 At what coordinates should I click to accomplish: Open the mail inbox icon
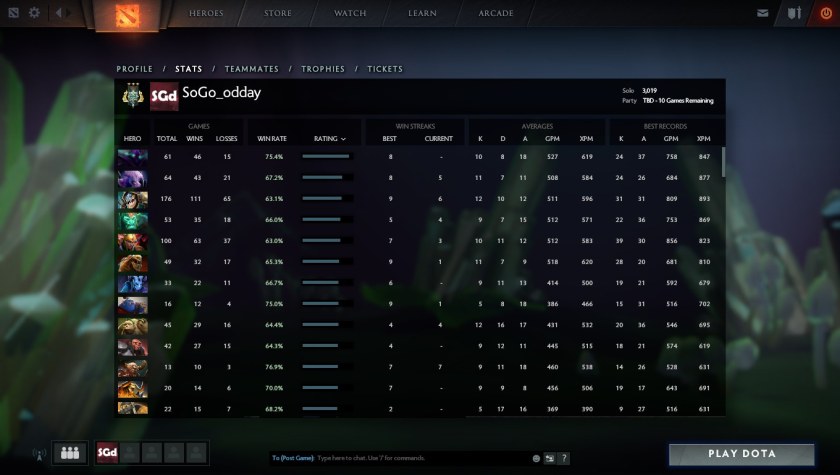tap(762, 13)
